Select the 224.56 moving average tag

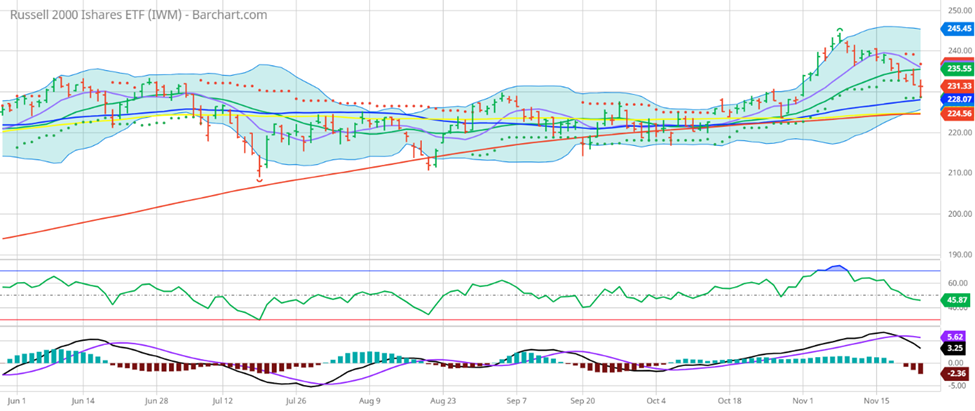pos(958,113)
